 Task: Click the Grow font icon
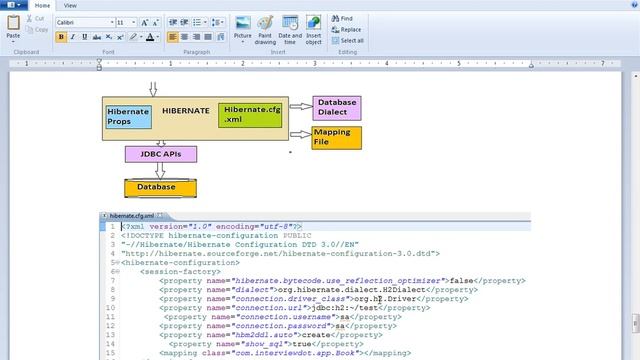(144, 23)
